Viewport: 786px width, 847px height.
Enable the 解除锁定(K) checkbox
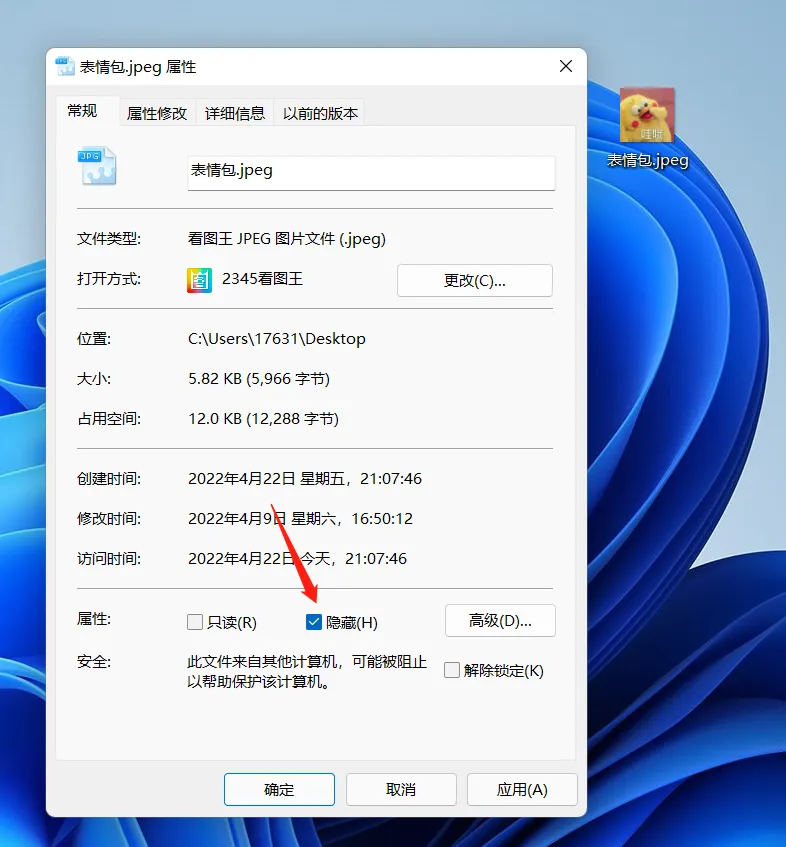point(452,670)
